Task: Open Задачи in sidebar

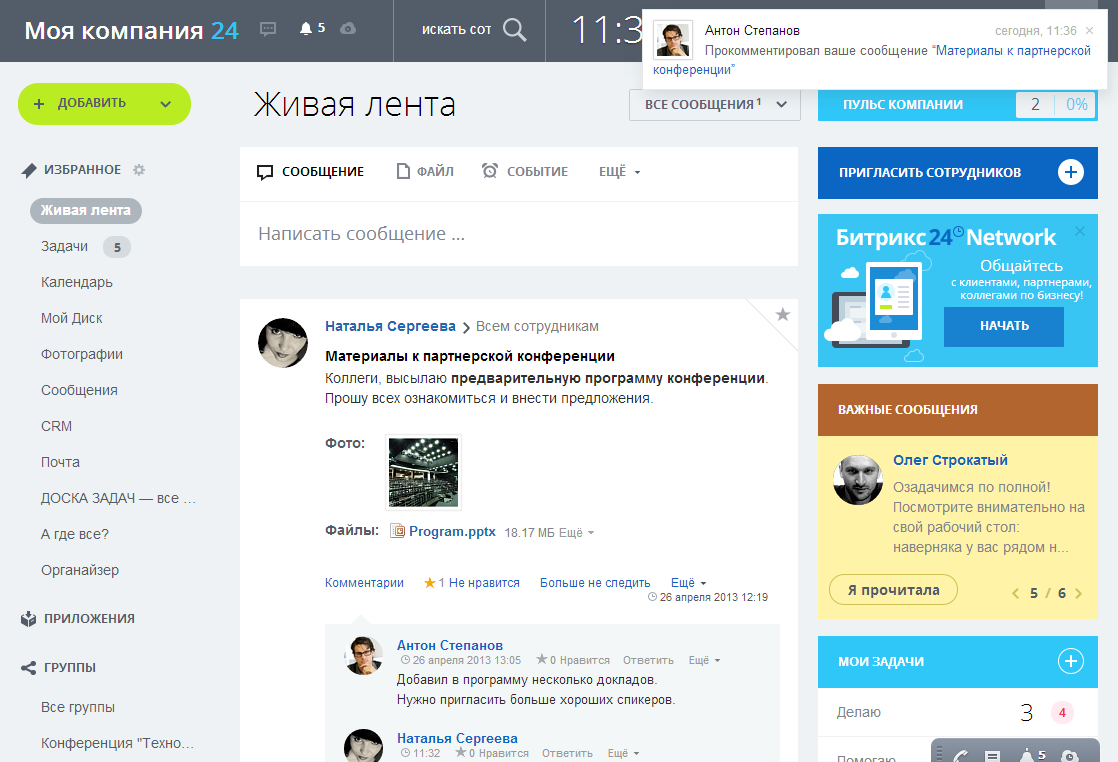Action: [x=64, y=247]
